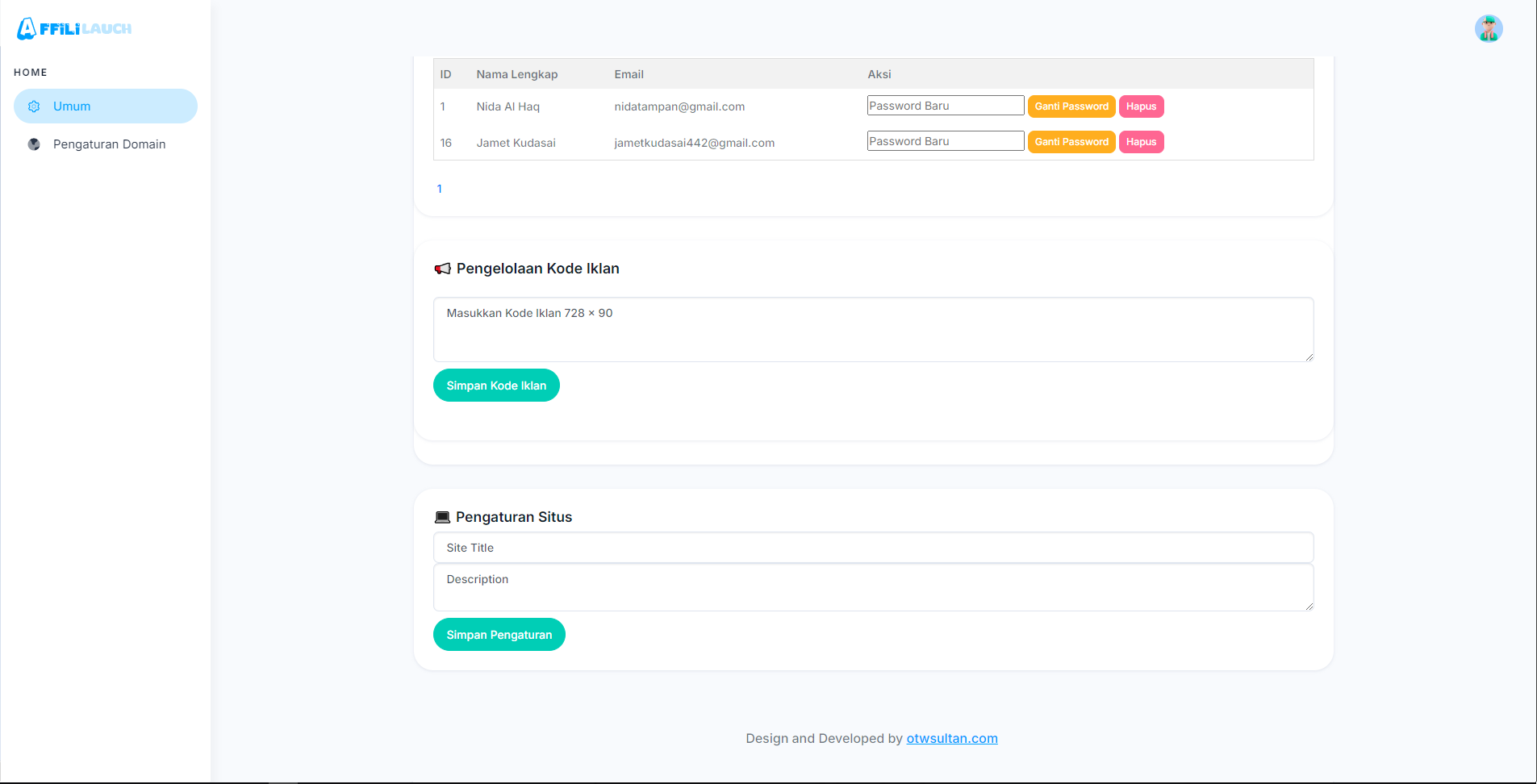Delete Nida Al Haq with Hapus
Image resolution: width=1537 pixels, height=784 pixels.
pyautogui.click(x=1141, y=106)
